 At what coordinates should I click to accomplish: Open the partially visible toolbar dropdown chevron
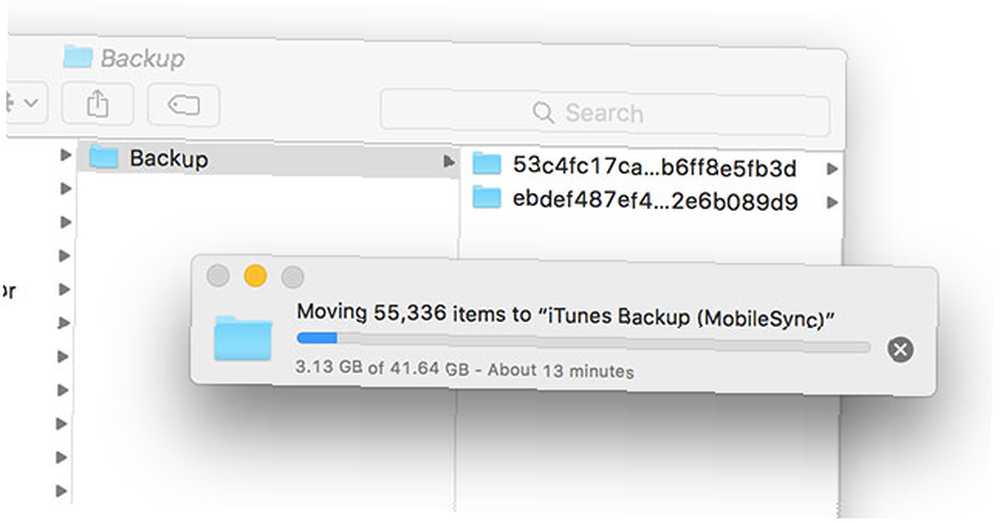[32, 103]
